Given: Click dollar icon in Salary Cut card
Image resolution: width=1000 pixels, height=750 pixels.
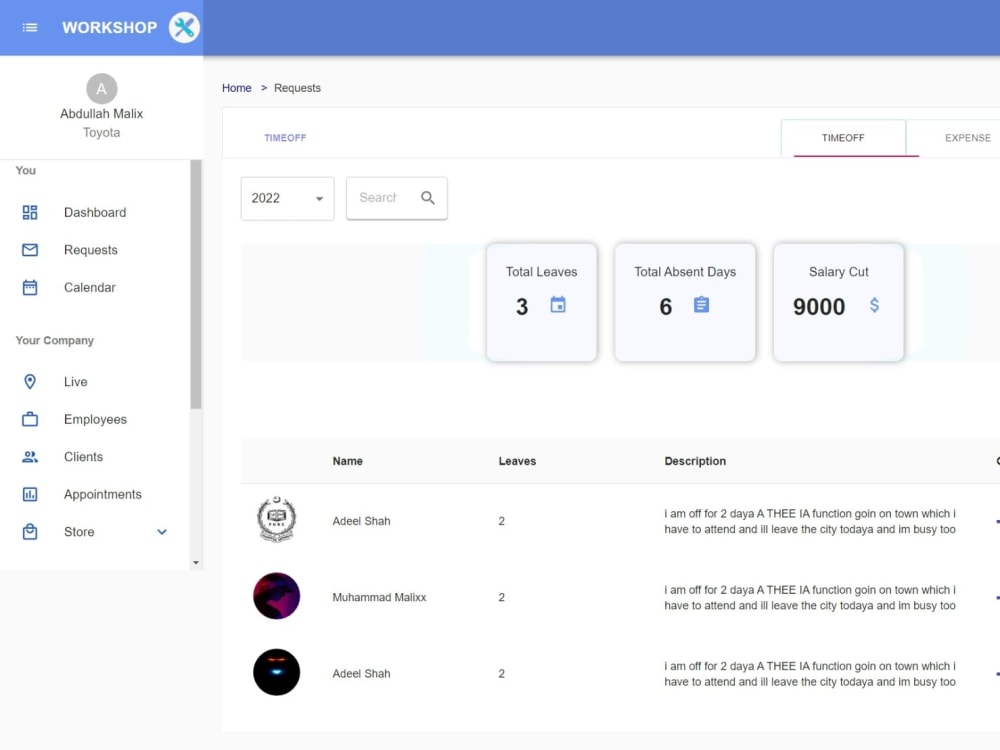Looking at the screenshot, I should [x=874, y=305].
